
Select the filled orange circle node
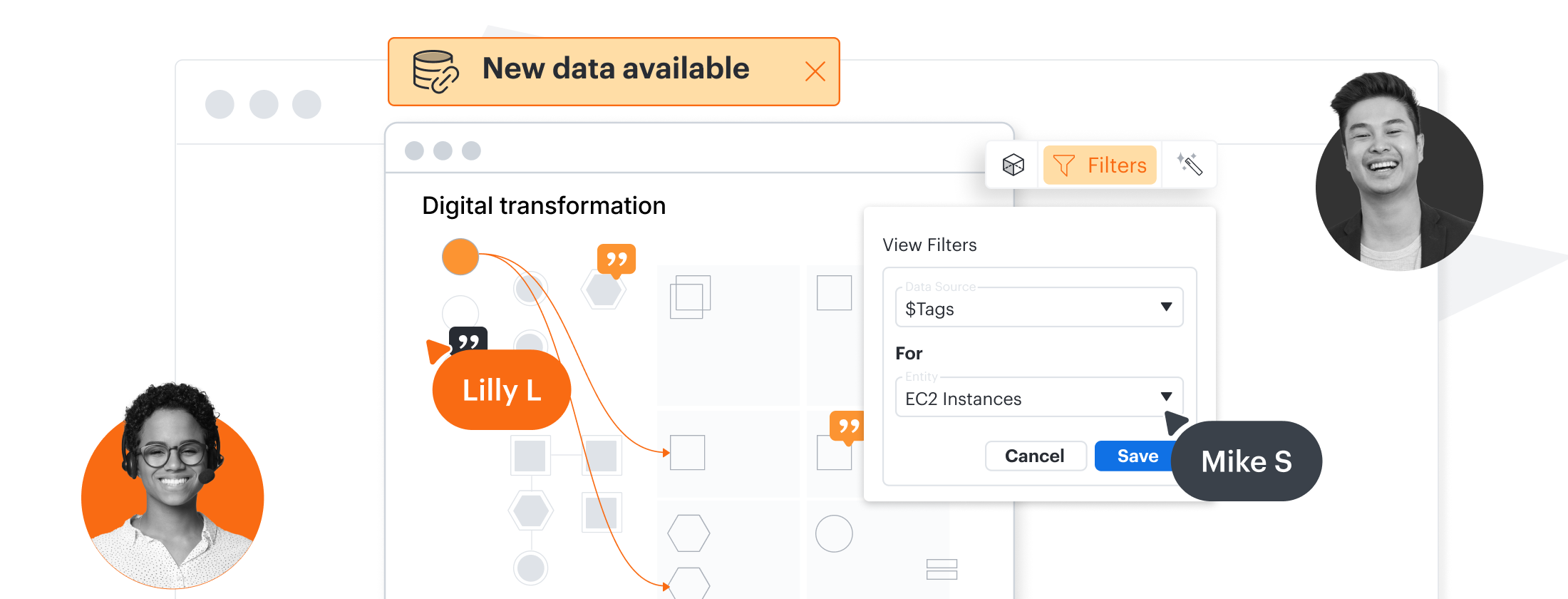pyautogui.click(x=460, y=257)
